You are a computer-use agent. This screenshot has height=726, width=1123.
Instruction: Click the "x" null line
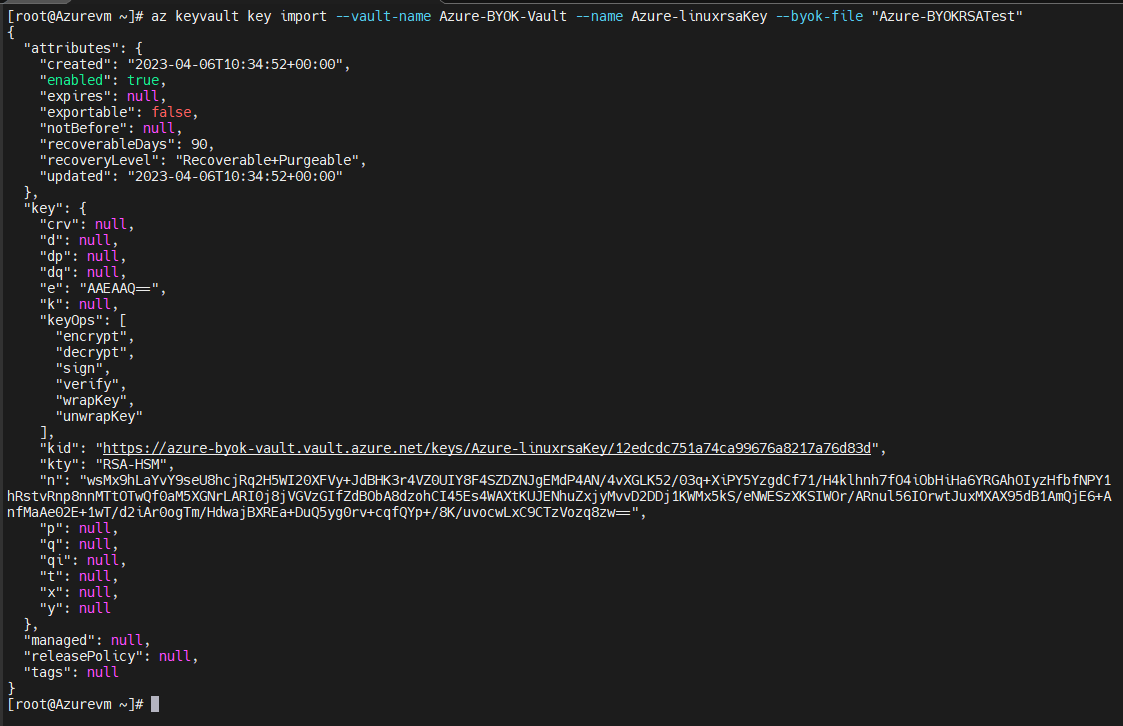[78, 592]
